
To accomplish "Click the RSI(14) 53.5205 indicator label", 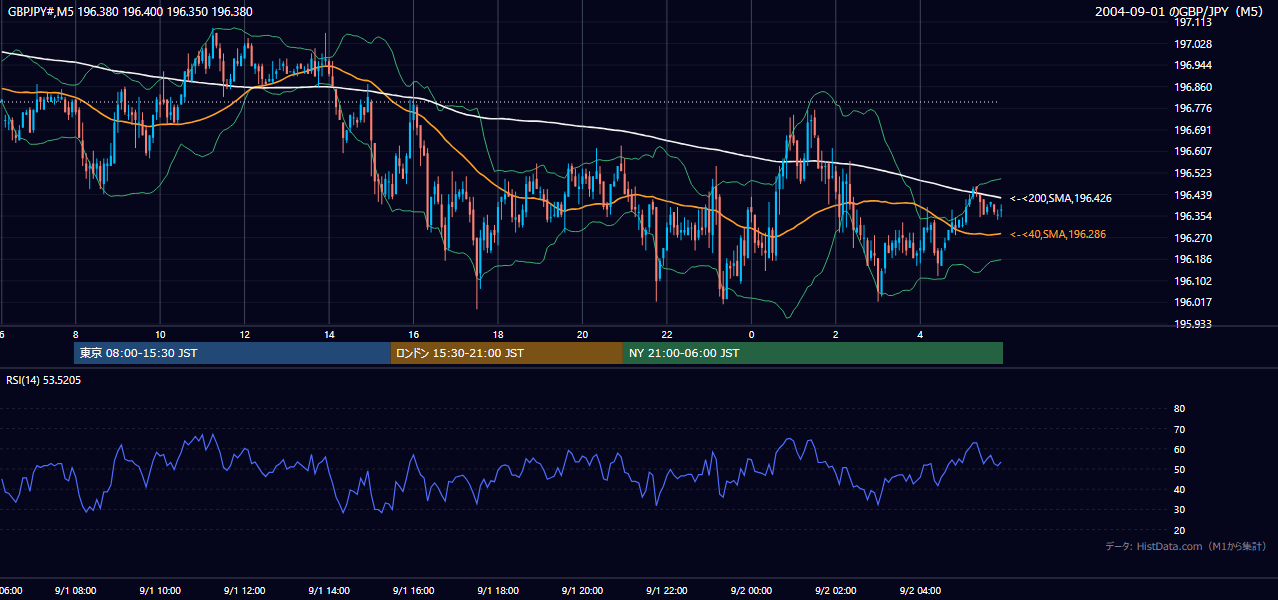I will [x=44, y=380].
